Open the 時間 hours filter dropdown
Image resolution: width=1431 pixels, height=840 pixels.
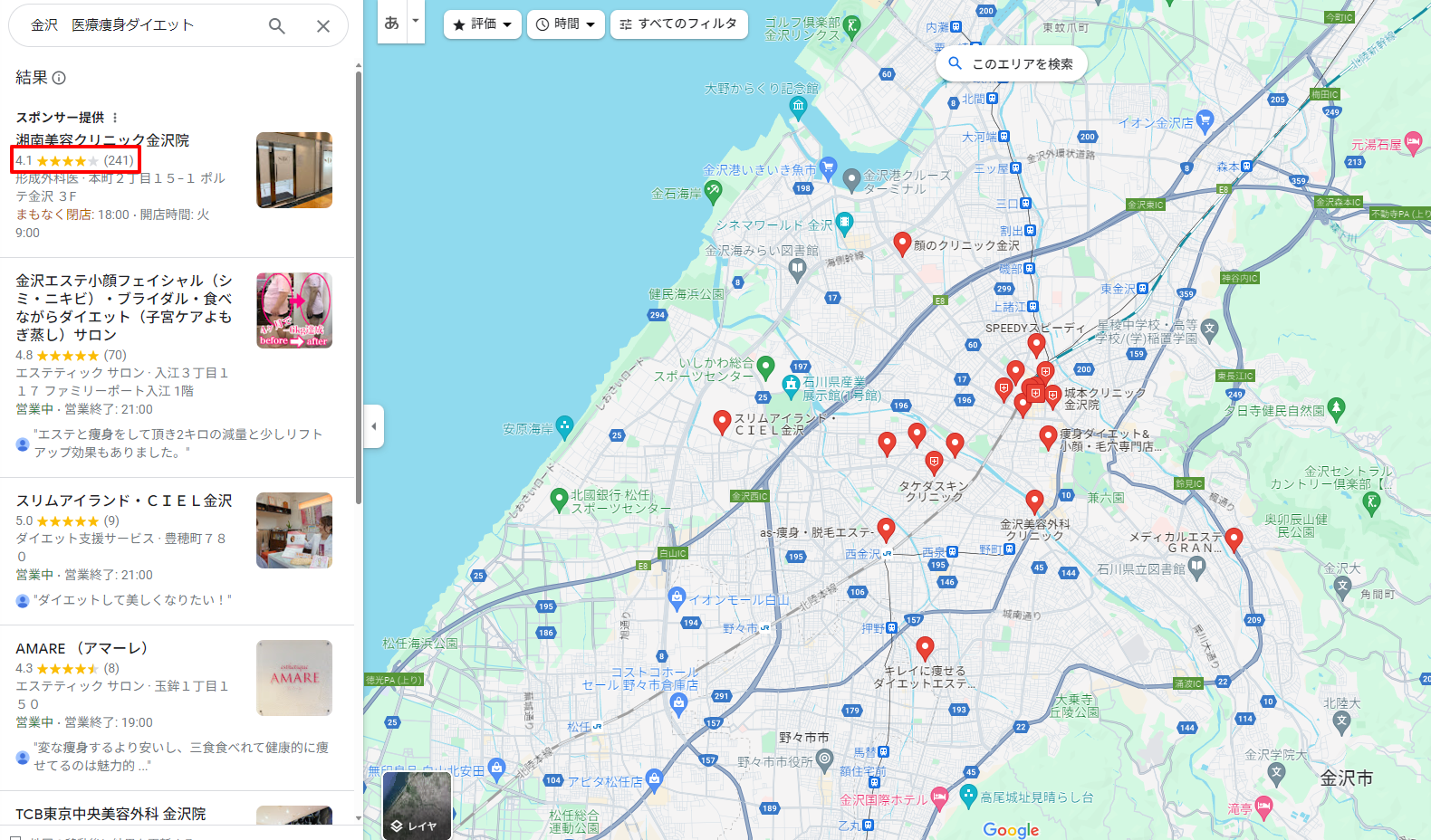tap(566, 24)
